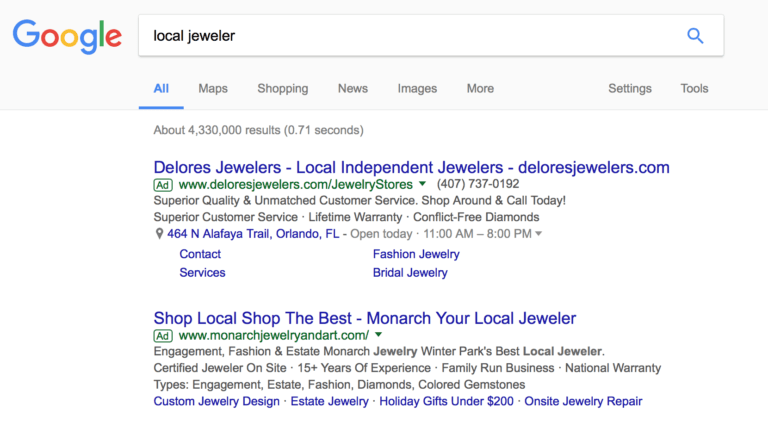Screen dimensions: 768x422
Task: Click the Ad badge on Delores Jewelers
Action: 163,185
